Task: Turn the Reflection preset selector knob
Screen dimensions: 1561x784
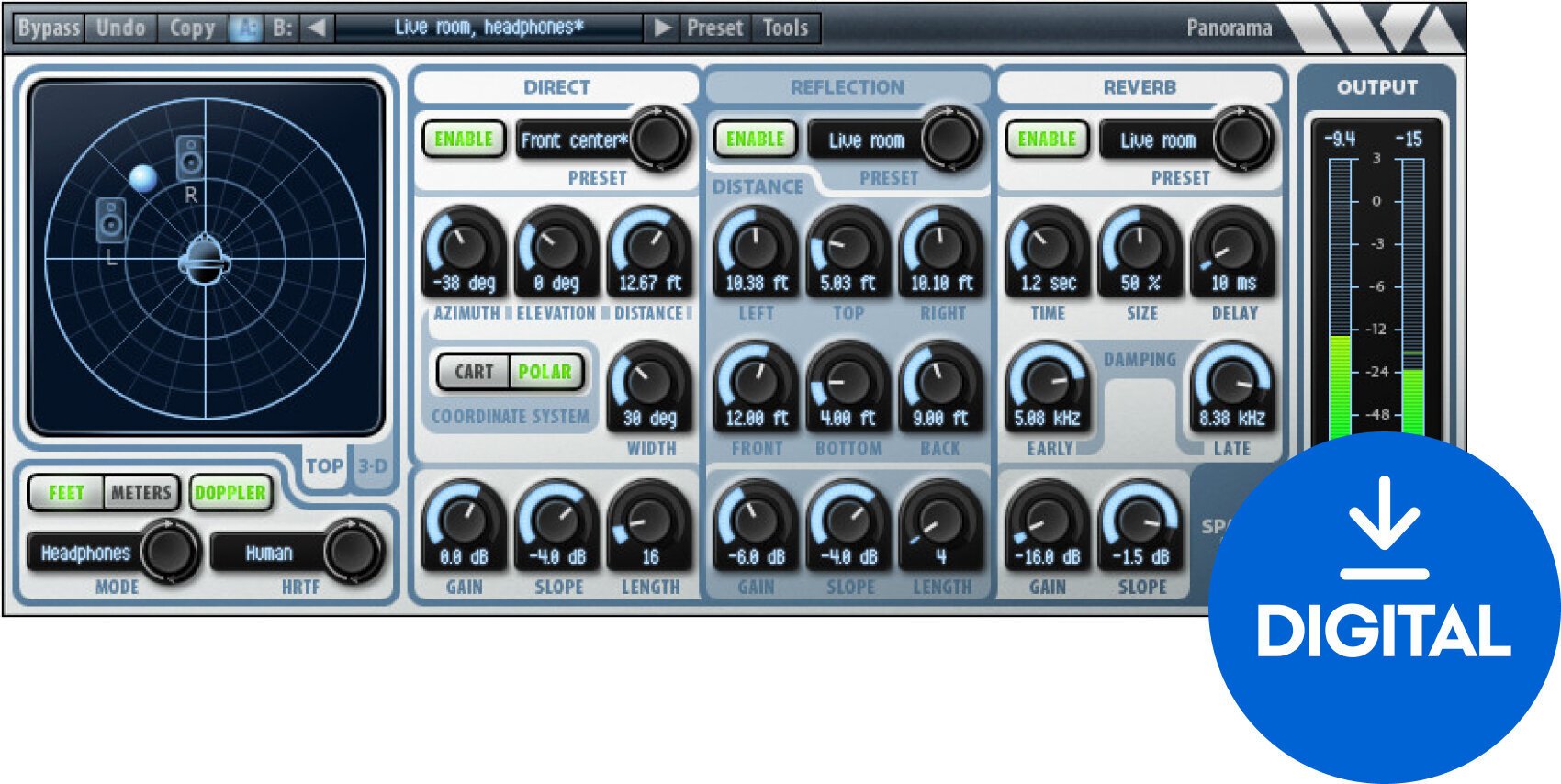Action: 950,139
